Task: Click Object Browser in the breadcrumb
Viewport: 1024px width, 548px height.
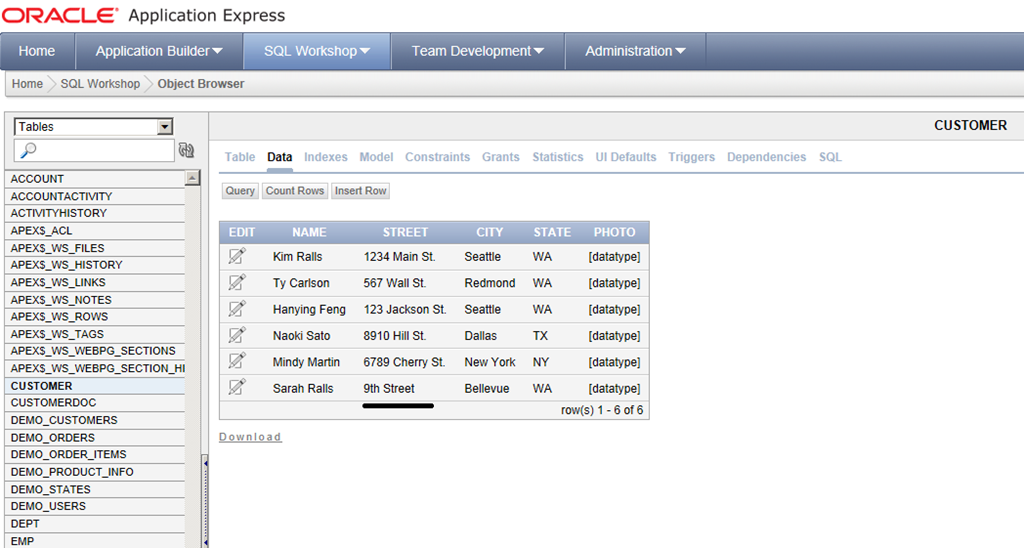Action: pos(200,84)
